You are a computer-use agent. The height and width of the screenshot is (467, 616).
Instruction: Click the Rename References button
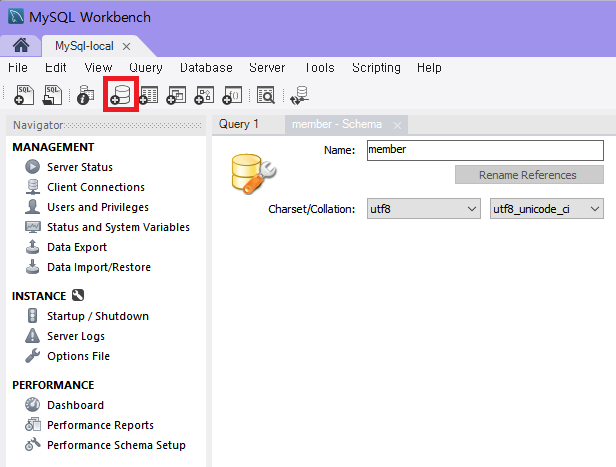pos(529,175)
